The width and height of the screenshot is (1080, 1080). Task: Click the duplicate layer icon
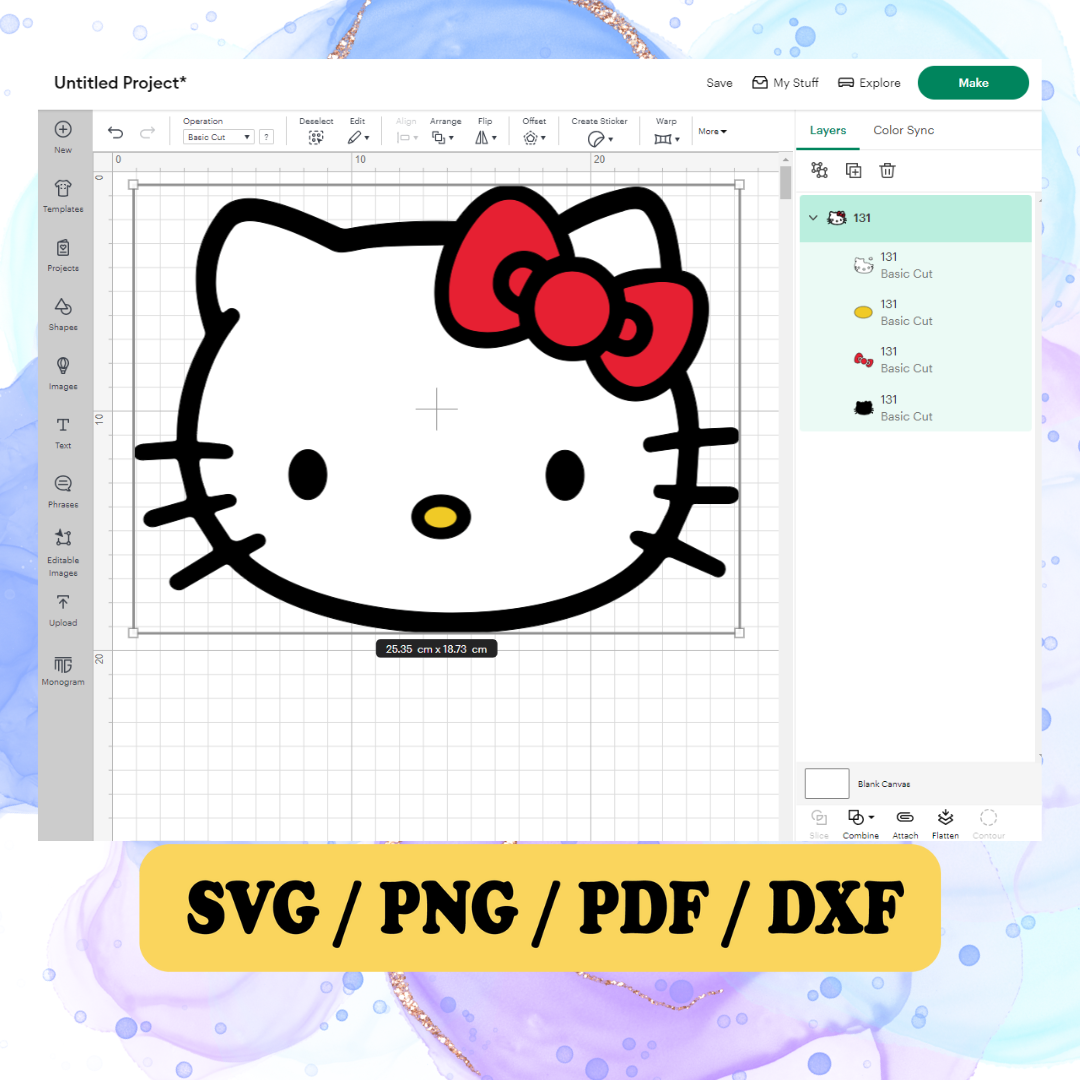(853, 170)
